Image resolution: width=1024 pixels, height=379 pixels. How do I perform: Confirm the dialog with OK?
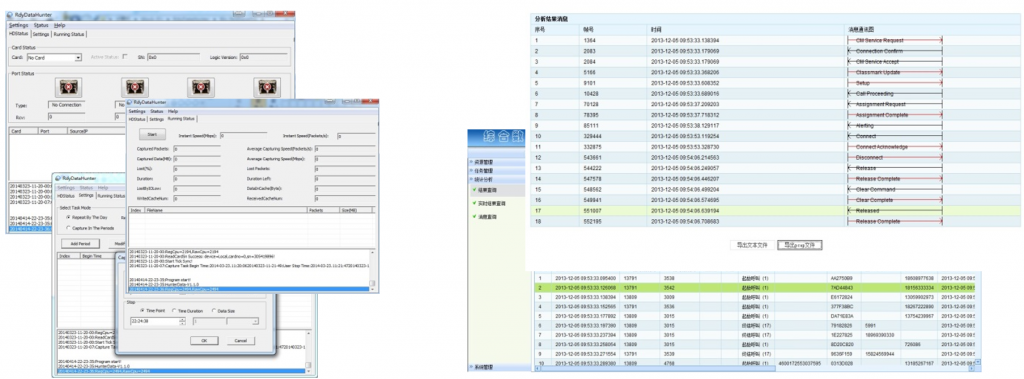coord(204,340)
